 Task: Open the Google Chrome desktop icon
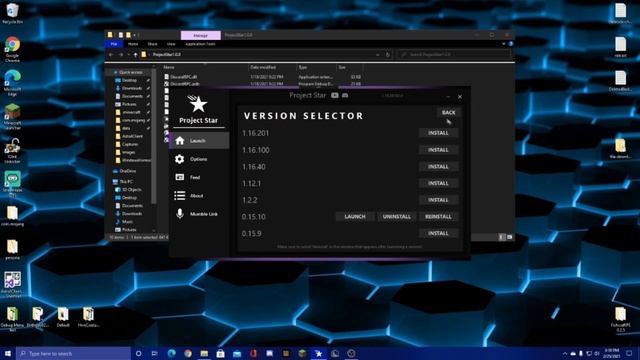pyautogui.click(x=12, y=49)
